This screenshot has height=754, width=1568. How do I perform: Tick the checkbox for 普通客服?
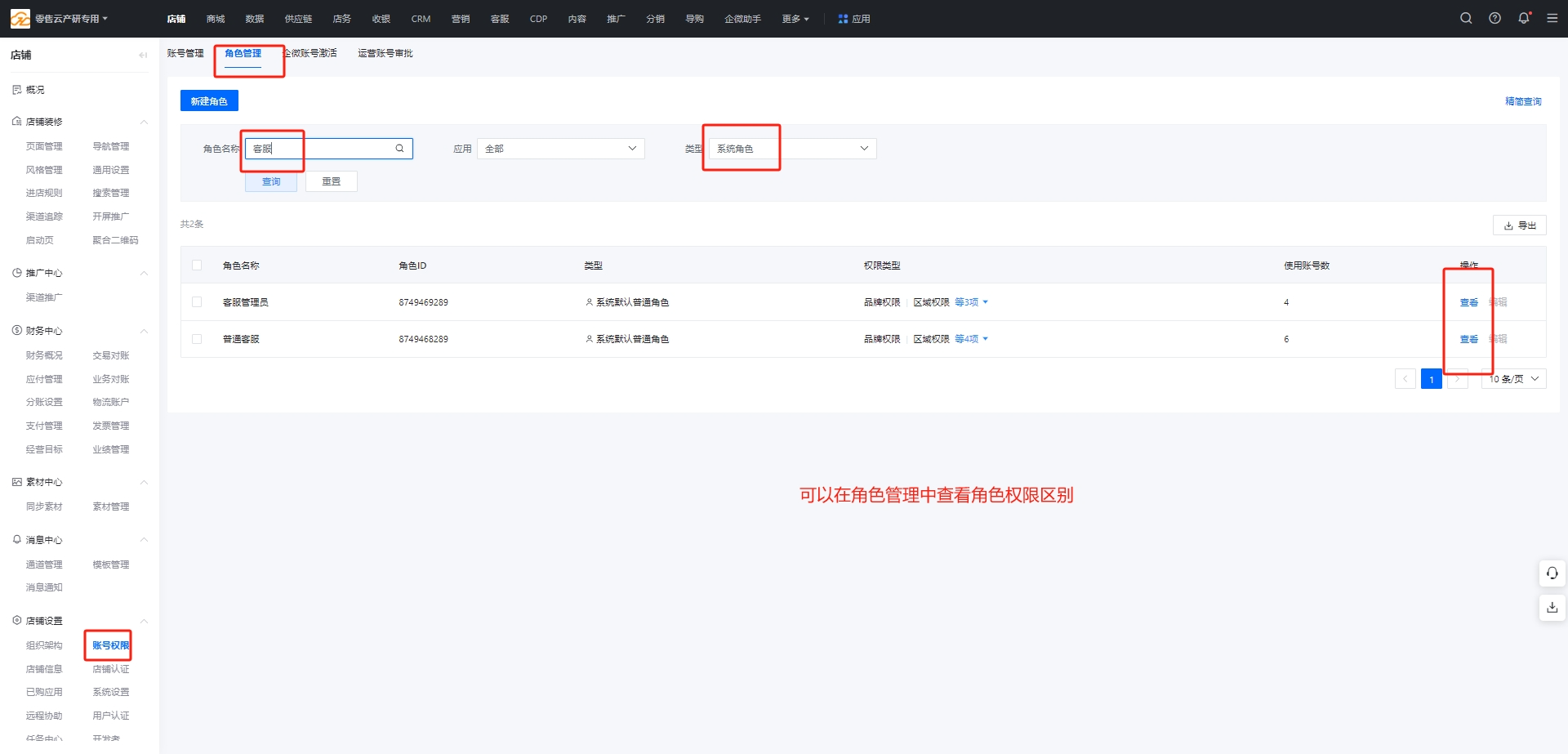197,339
